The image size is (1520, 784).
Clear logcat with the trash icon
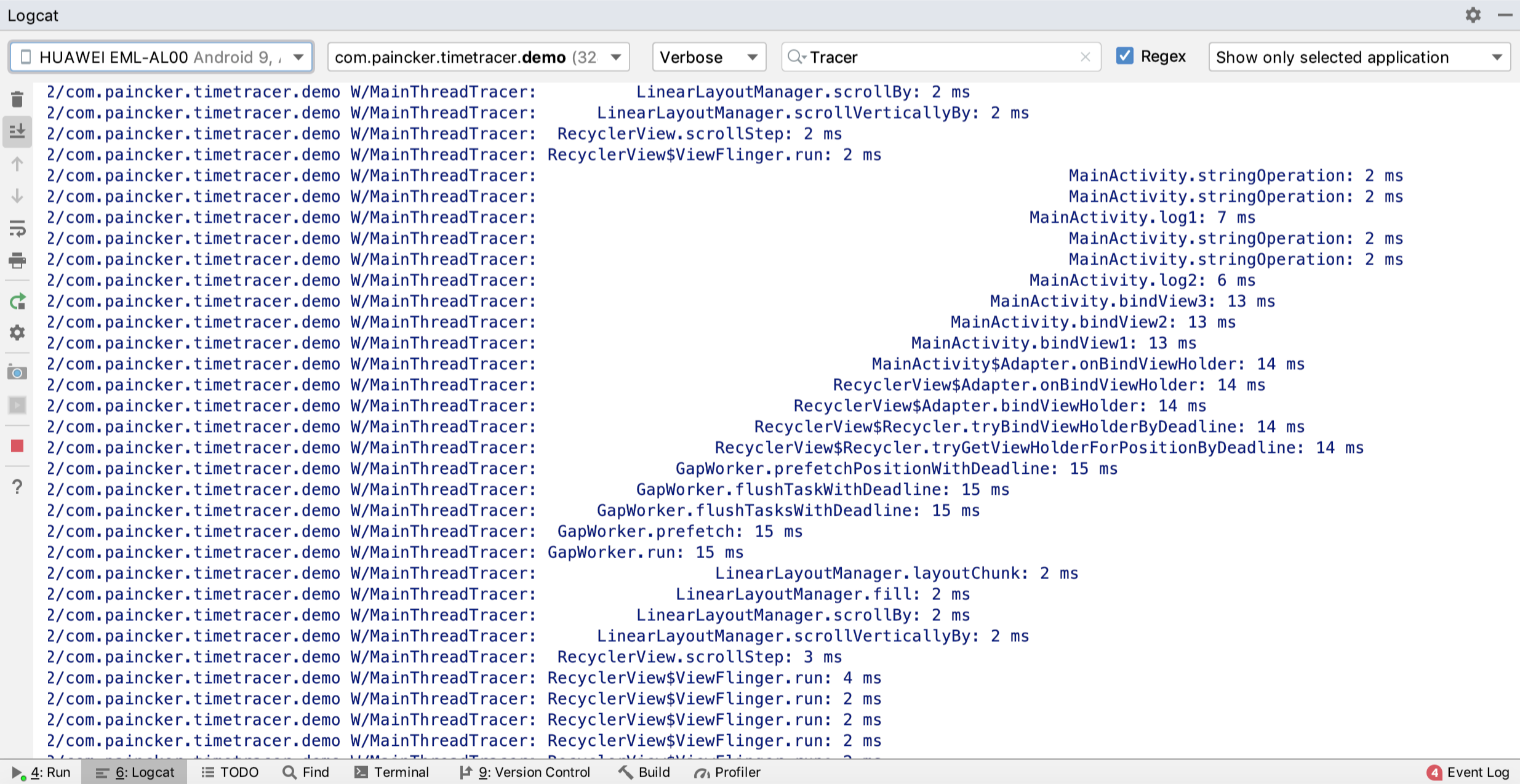pyautogui.click(x=17, y=100)
